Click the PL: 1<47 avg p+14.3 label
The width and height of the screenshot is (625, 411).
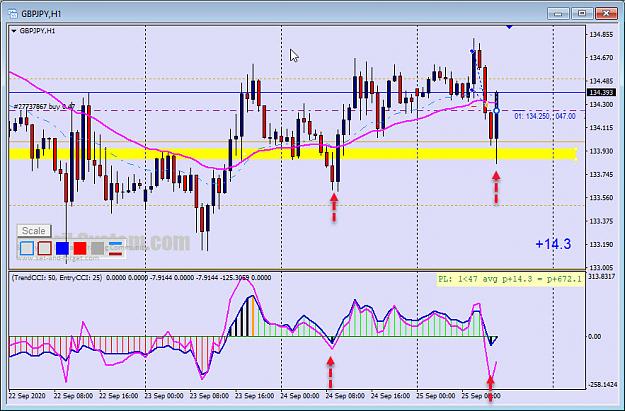pyautogui.click(x=510, y=279)
